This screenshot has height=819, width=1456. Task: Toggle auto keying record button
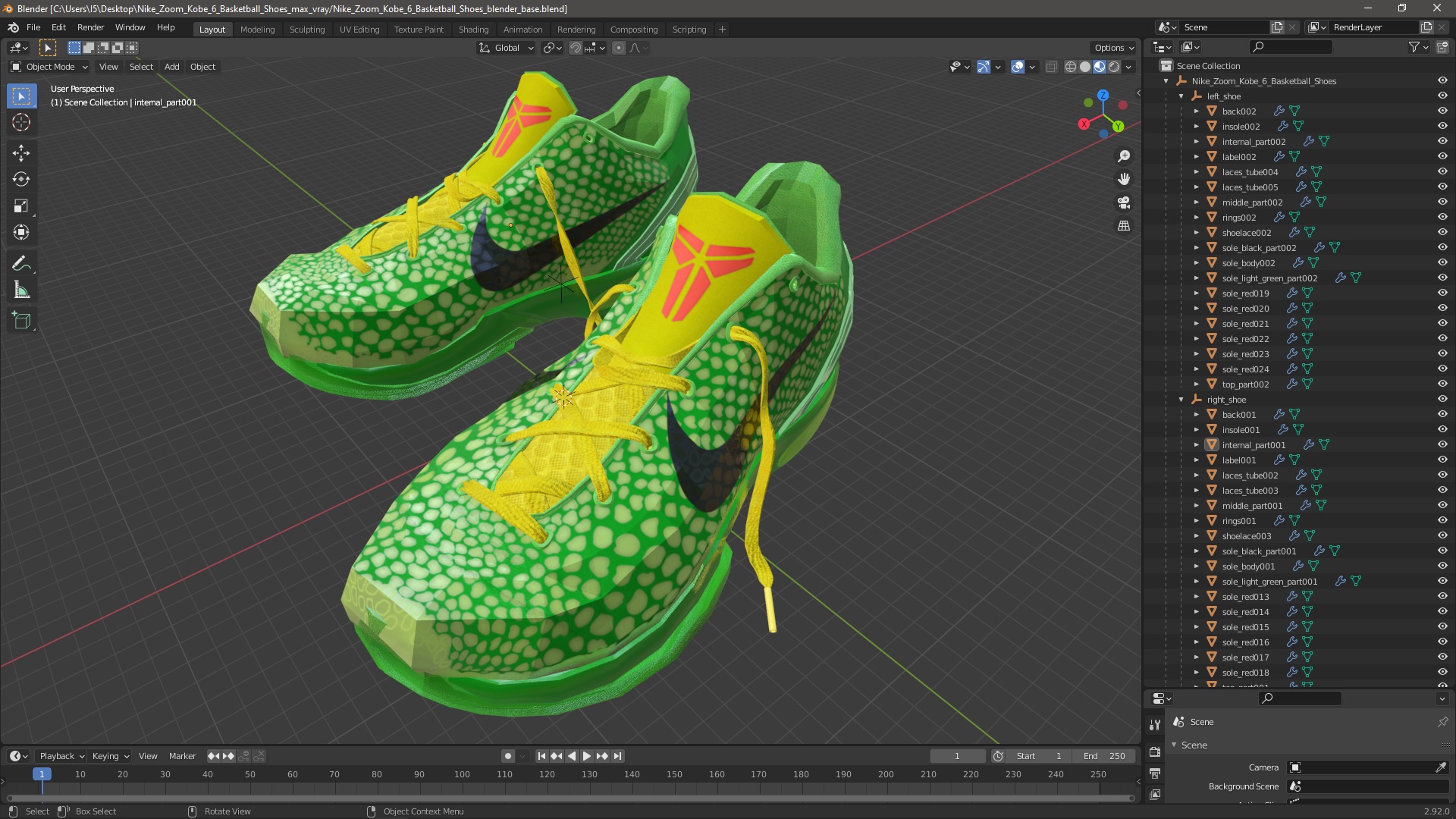pos(508,756)
